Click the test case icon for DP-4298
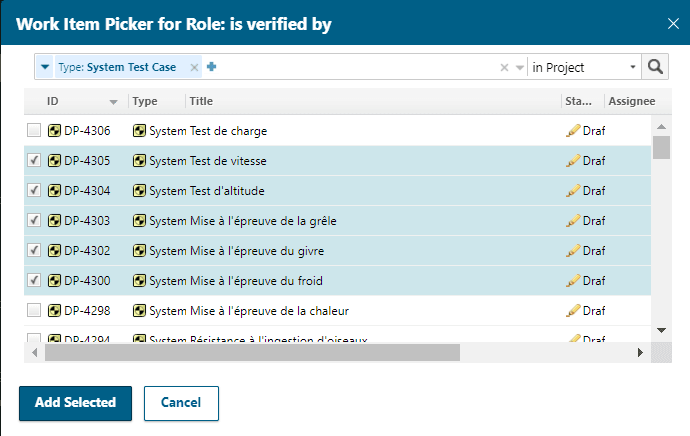This screenshot has height=436, width=690. tap(55, 310)
